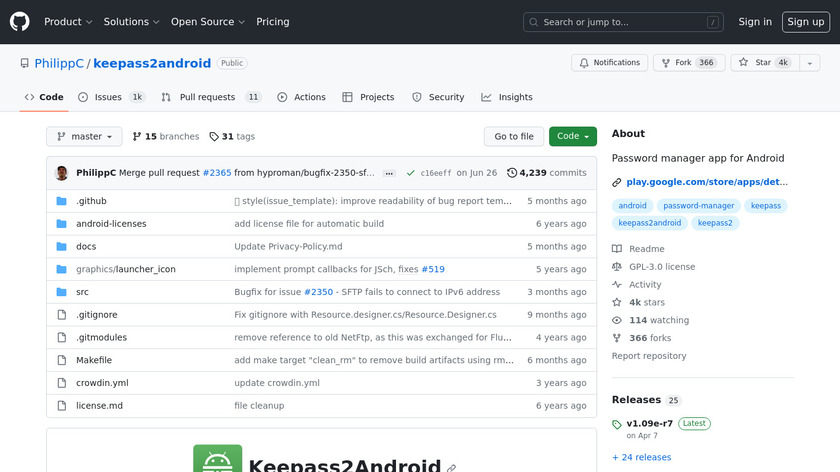Switch to the Actions tab
840x472 pixels.
302,97
